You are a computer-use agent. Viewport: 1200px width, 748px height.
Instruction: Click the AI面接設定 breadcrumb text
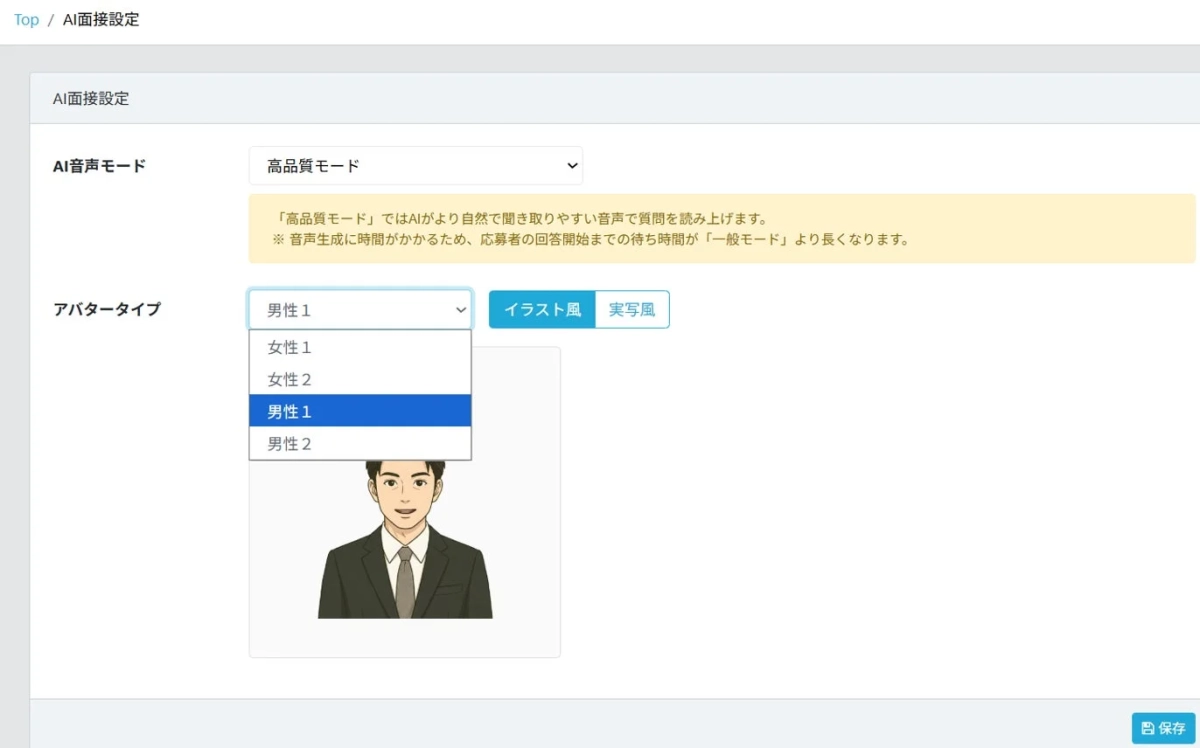[x=101, y=20]
